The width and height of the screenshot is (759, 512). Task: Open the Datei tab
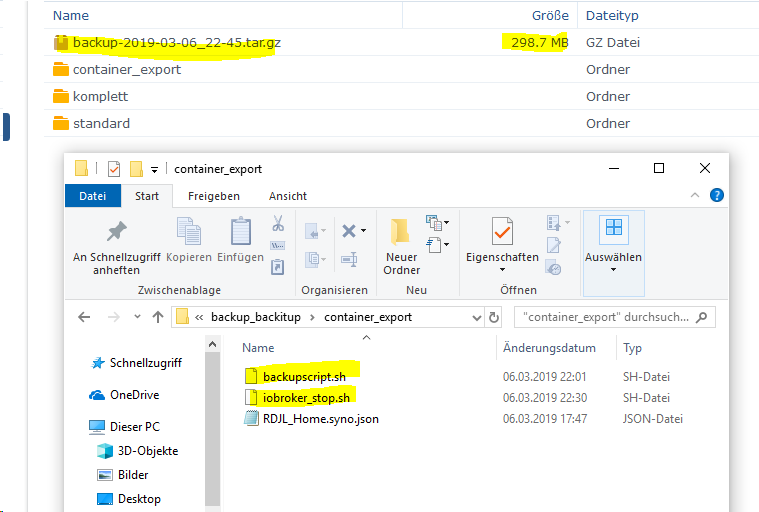click(92, 196)
